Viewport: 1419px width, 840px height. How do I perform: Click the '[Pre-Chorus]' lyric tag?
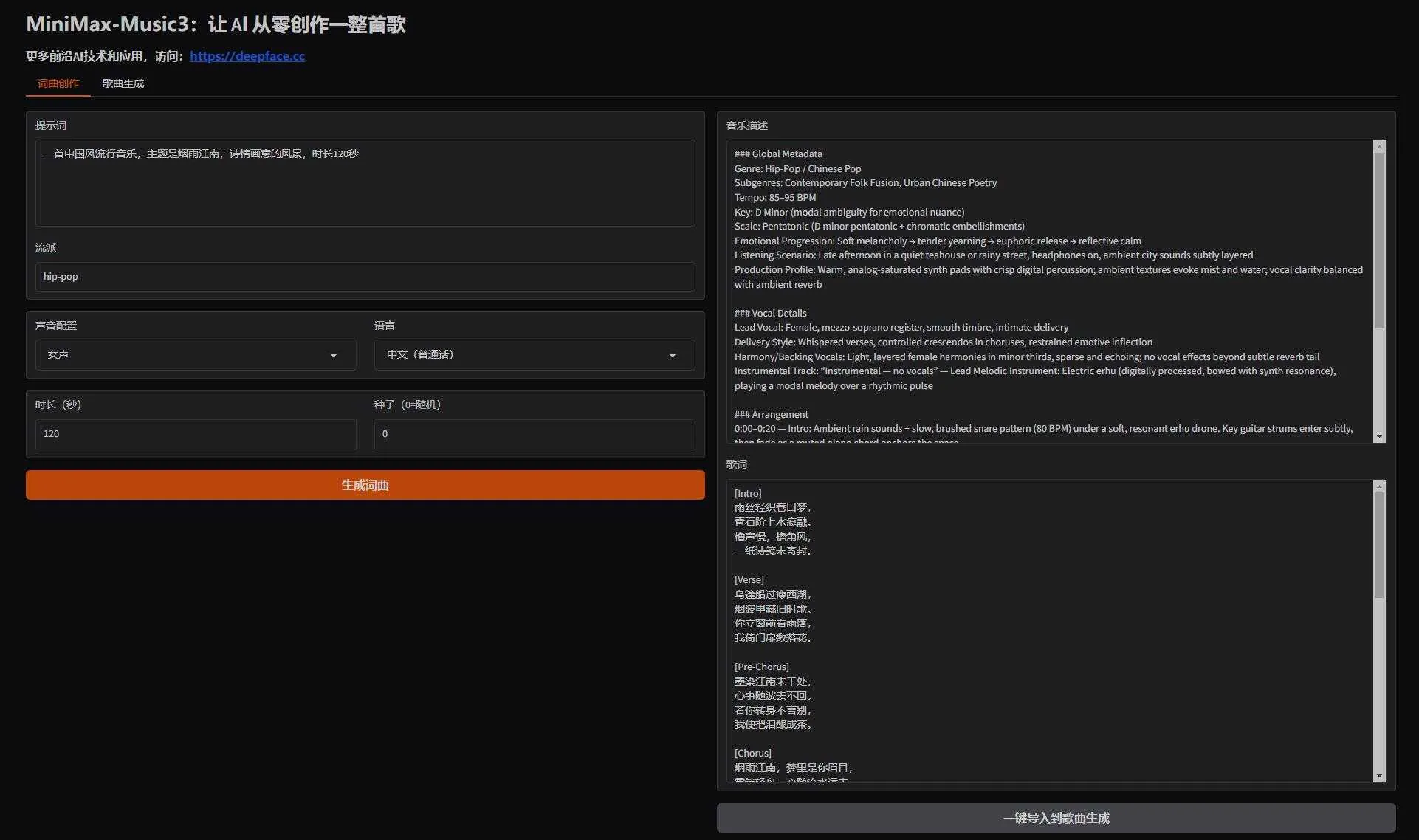[x=762, y=667]
